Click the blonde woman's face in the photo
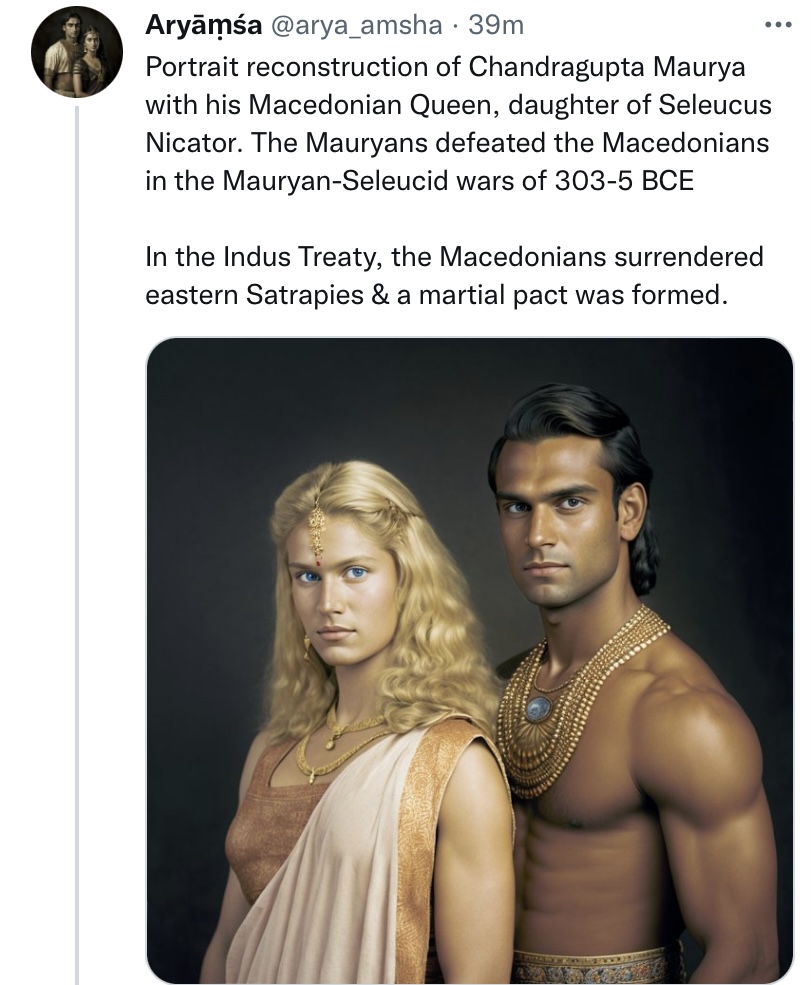Image resolution: width=811 pixels, height=985 pixels. (339, 597)
